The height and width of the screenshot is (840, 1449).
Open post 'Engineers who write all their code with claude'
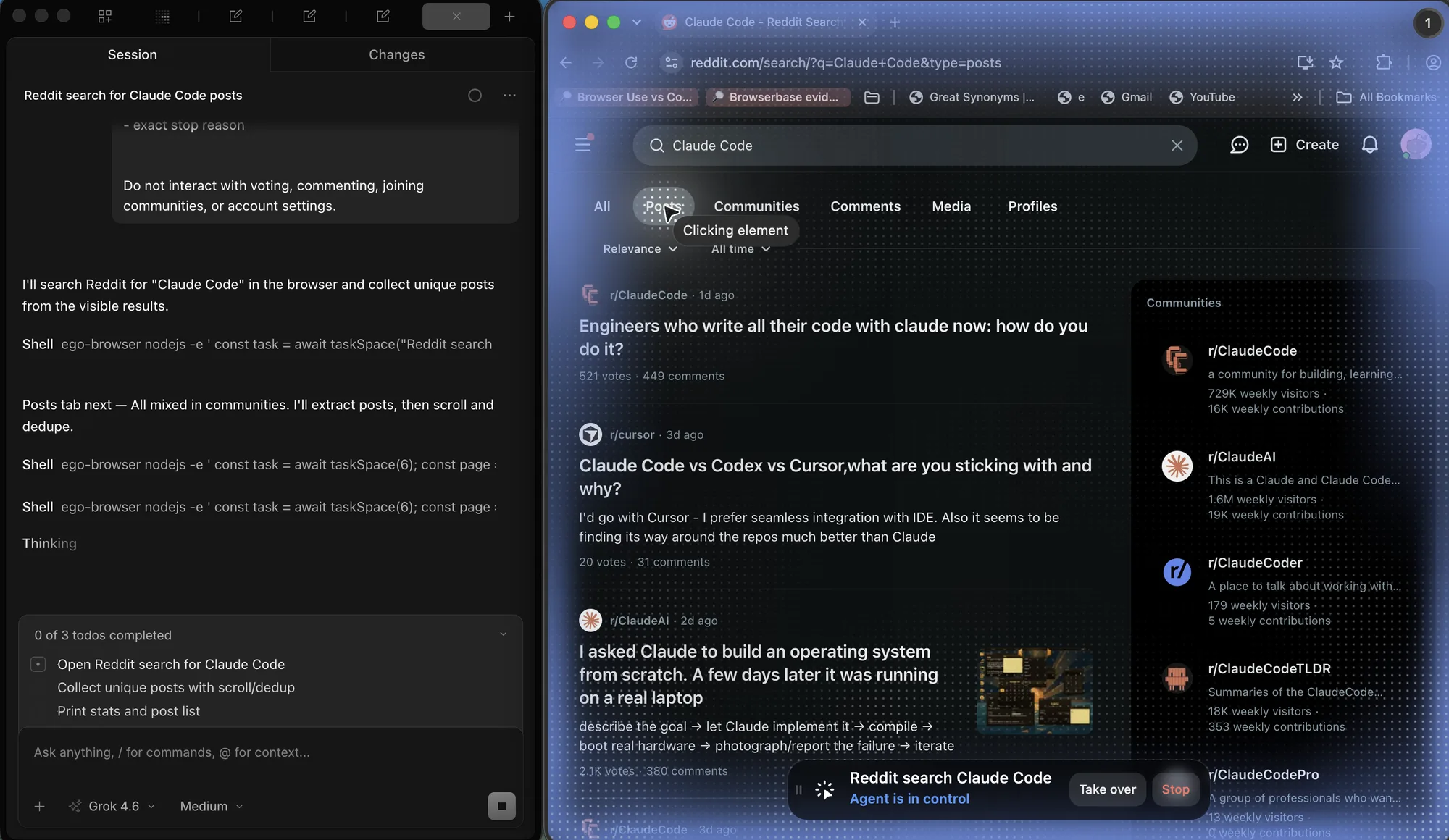pos(833,337)
